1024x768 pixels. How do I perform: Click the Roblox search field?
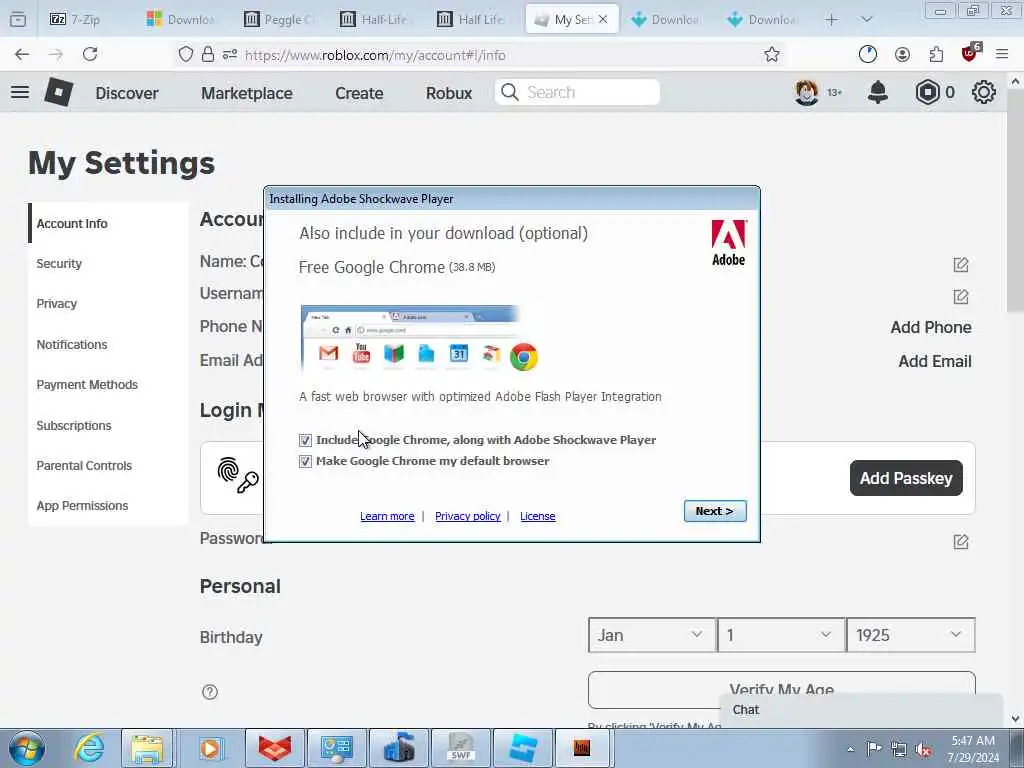[577, 92]
